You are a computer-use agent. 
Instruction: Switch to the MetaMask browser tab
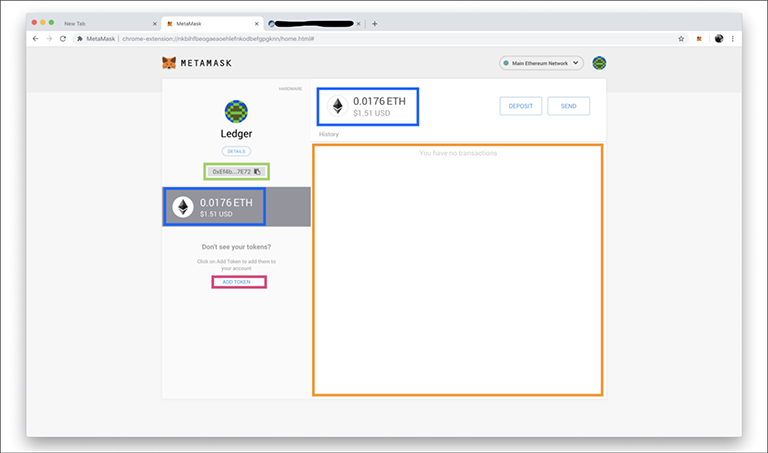[x=212, y=24]
